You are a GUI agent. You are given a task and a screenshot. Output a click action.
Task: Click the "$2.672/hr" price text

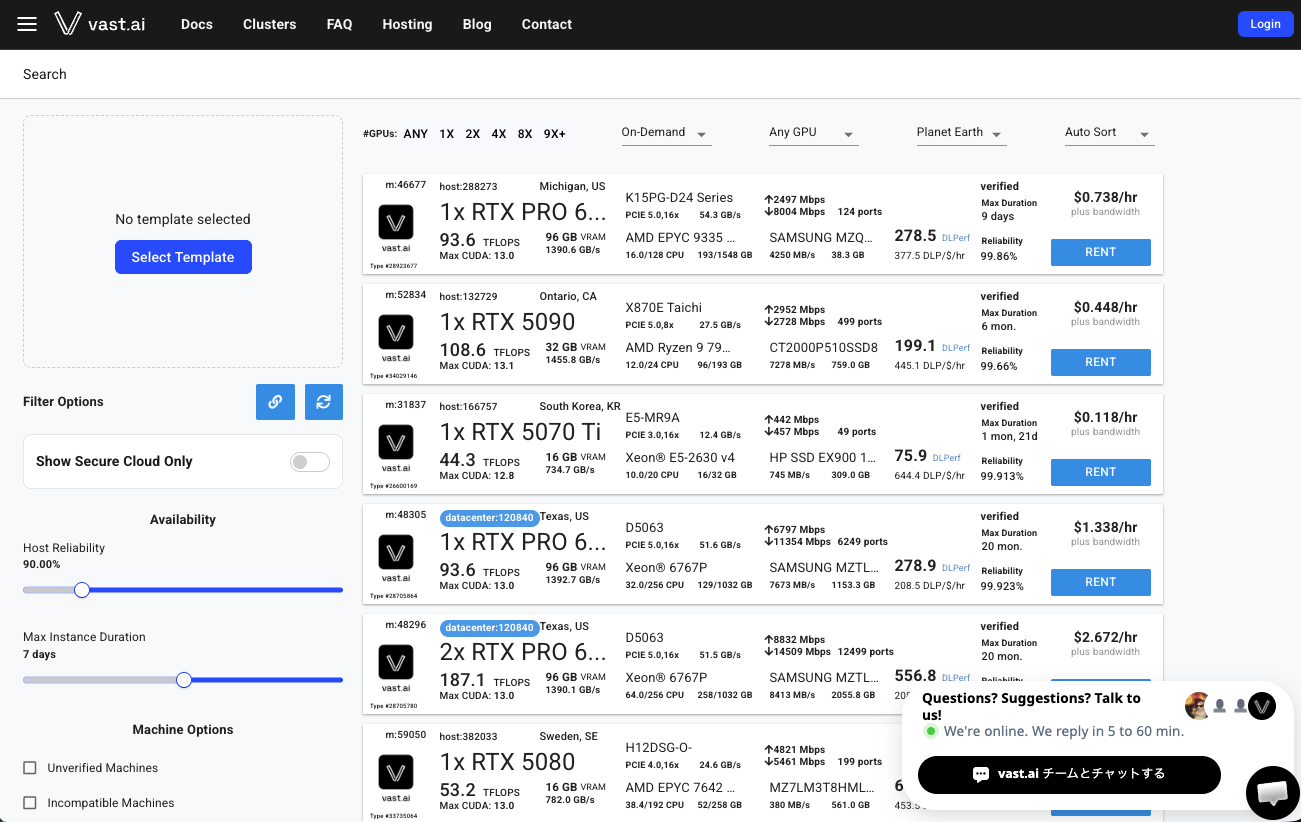1106,637
